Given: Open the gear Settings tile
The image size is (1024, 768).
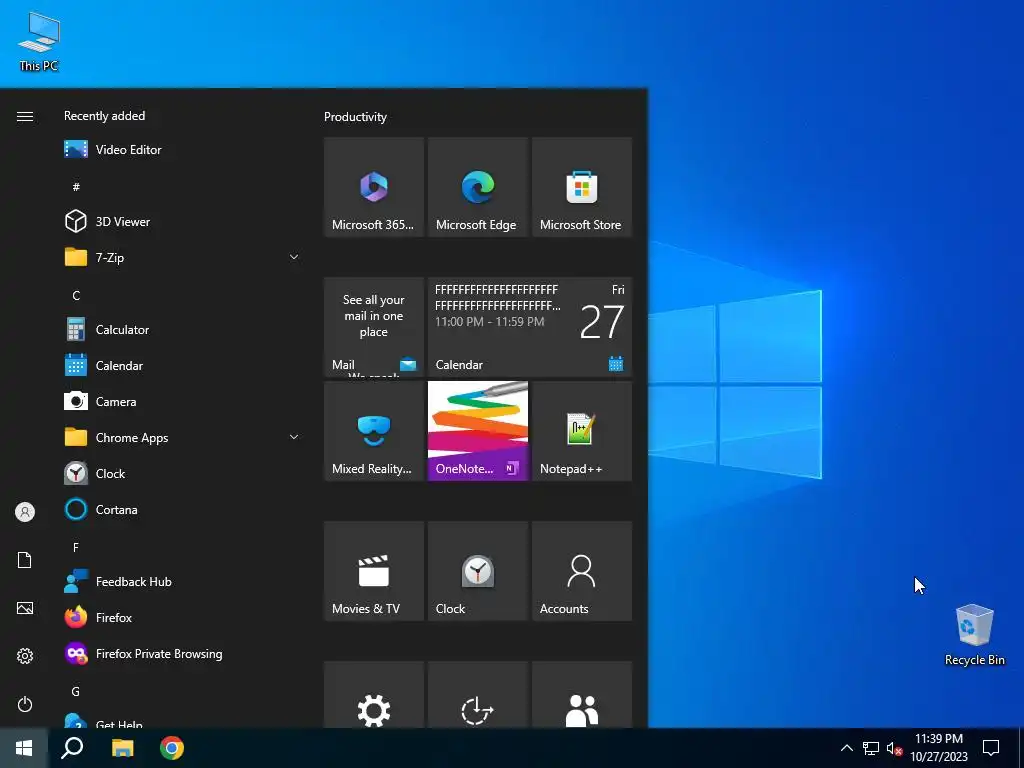Looking at the screenshot, I should (x=374, y=695).
